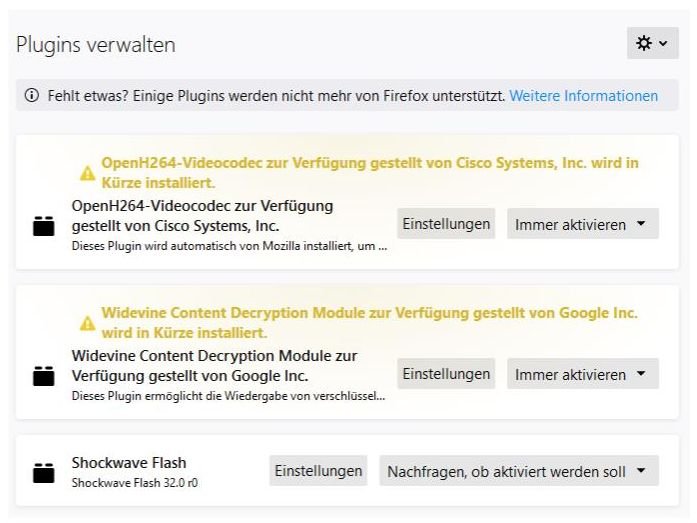The height and width of the screenshot is (523, 697).
Task: Click the Widevine Content Decryption Module name
Action: pyautogui.click(x=214, y=366)
